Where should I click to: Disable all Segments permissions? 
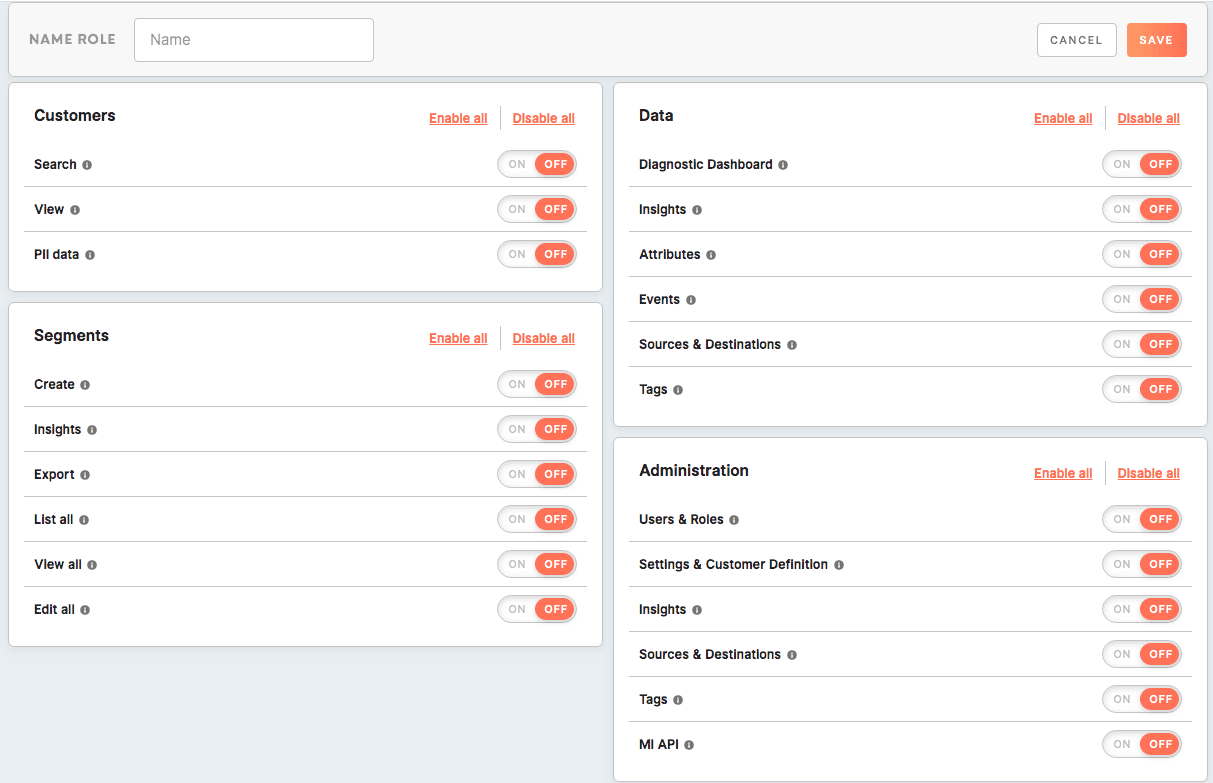tap(543, 338)
